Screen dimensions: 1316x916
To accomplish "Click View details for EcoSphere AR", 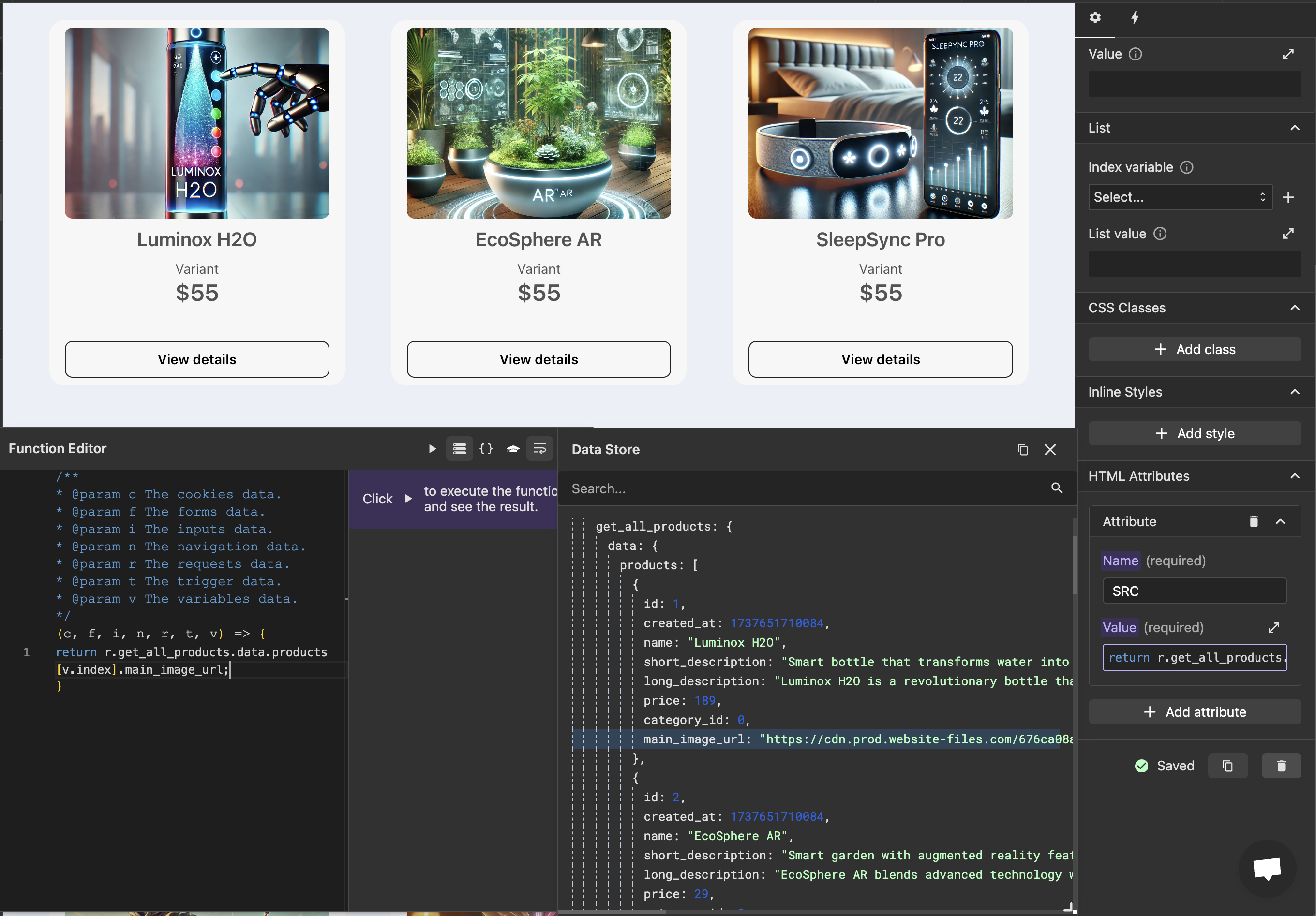I will pyautogui.click(x=538, y=359).
